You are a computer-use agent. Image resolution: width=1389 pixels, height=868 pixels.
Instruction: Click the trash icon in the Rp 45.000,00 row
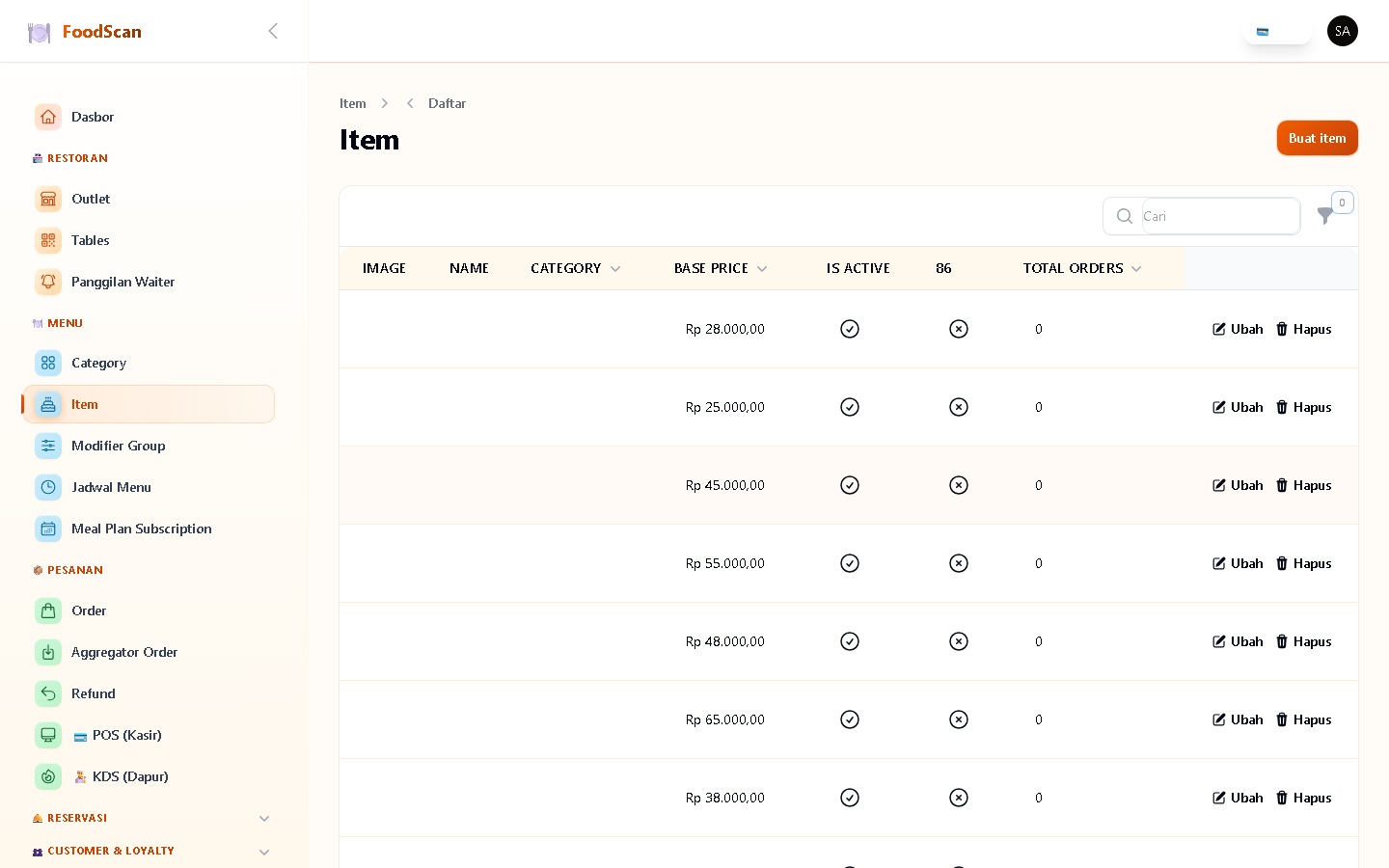(x=1282, y=485)
